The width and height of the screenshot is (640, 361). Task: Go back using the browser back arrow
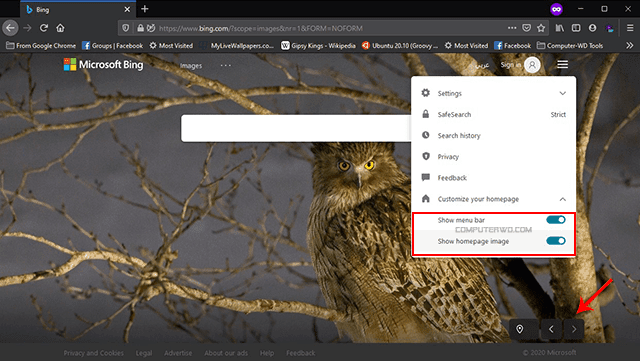tap(10, 28)
